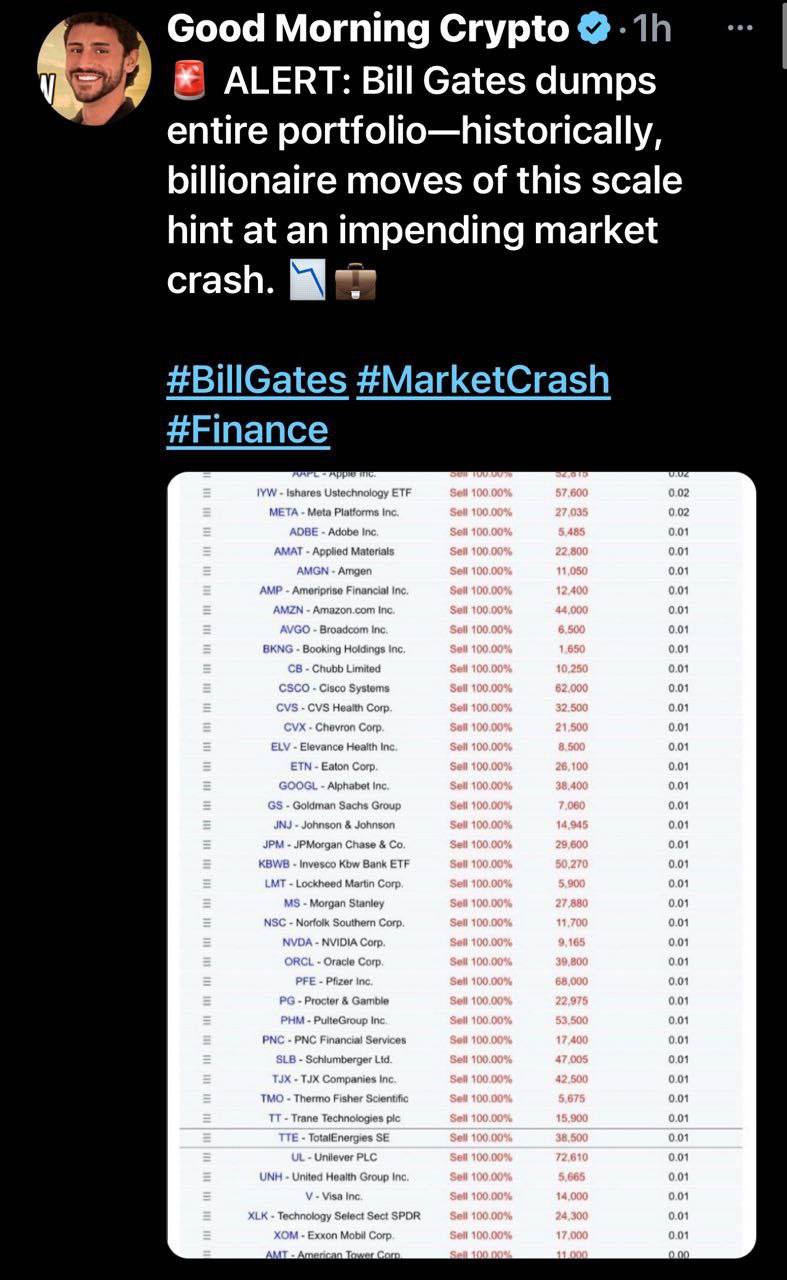Open the #BillGates hashtag link
787x1280 pixels.
pyautogui.click(x=257, y=380)
